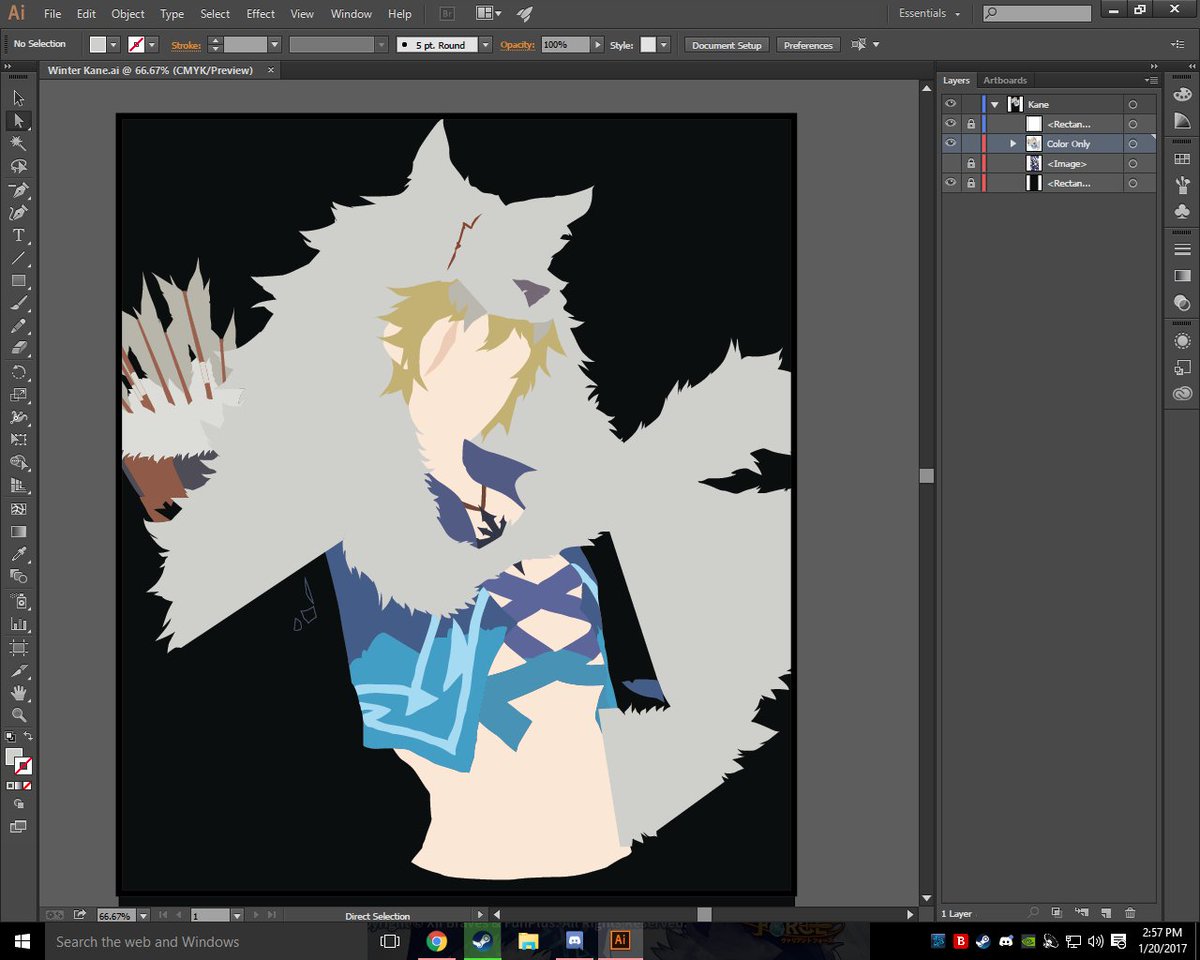
Task: Open the Transparency panel icon
Action: click(1182, 303)
